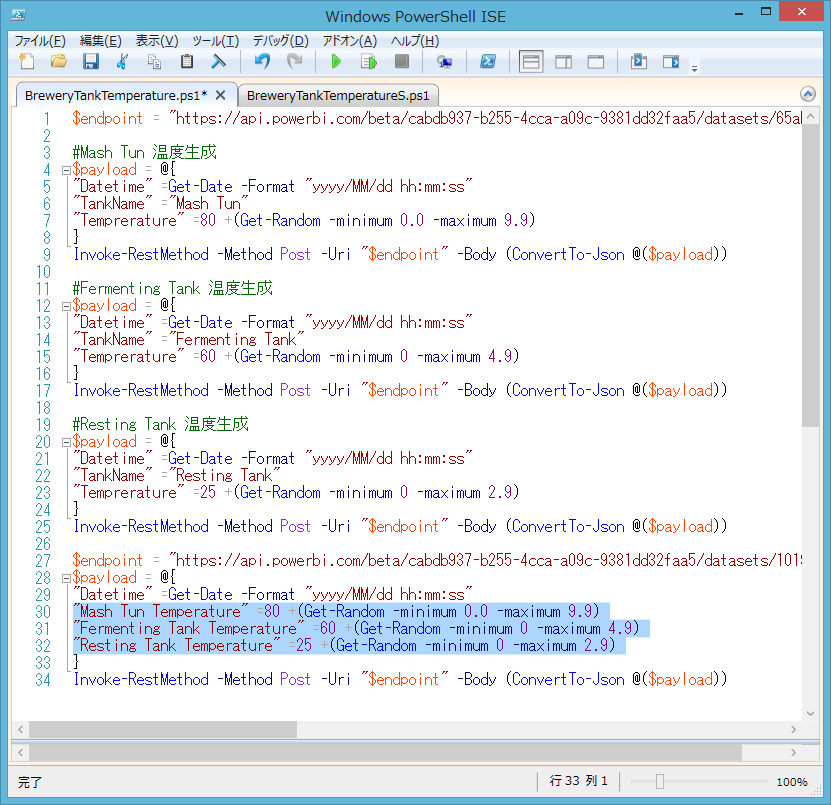831x805 pixels.
Task: Show the Command Add-on pane icon
Action: point(671,61)
